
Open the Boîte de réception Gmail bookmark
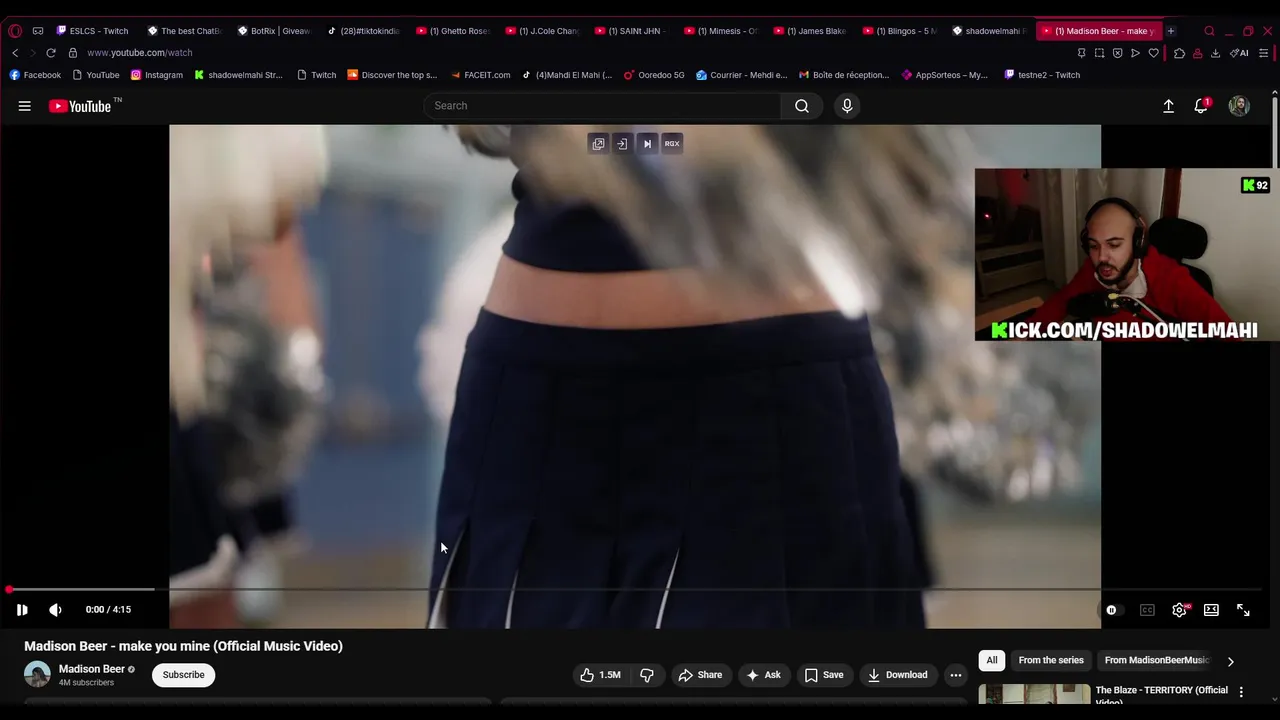point(844,75)
